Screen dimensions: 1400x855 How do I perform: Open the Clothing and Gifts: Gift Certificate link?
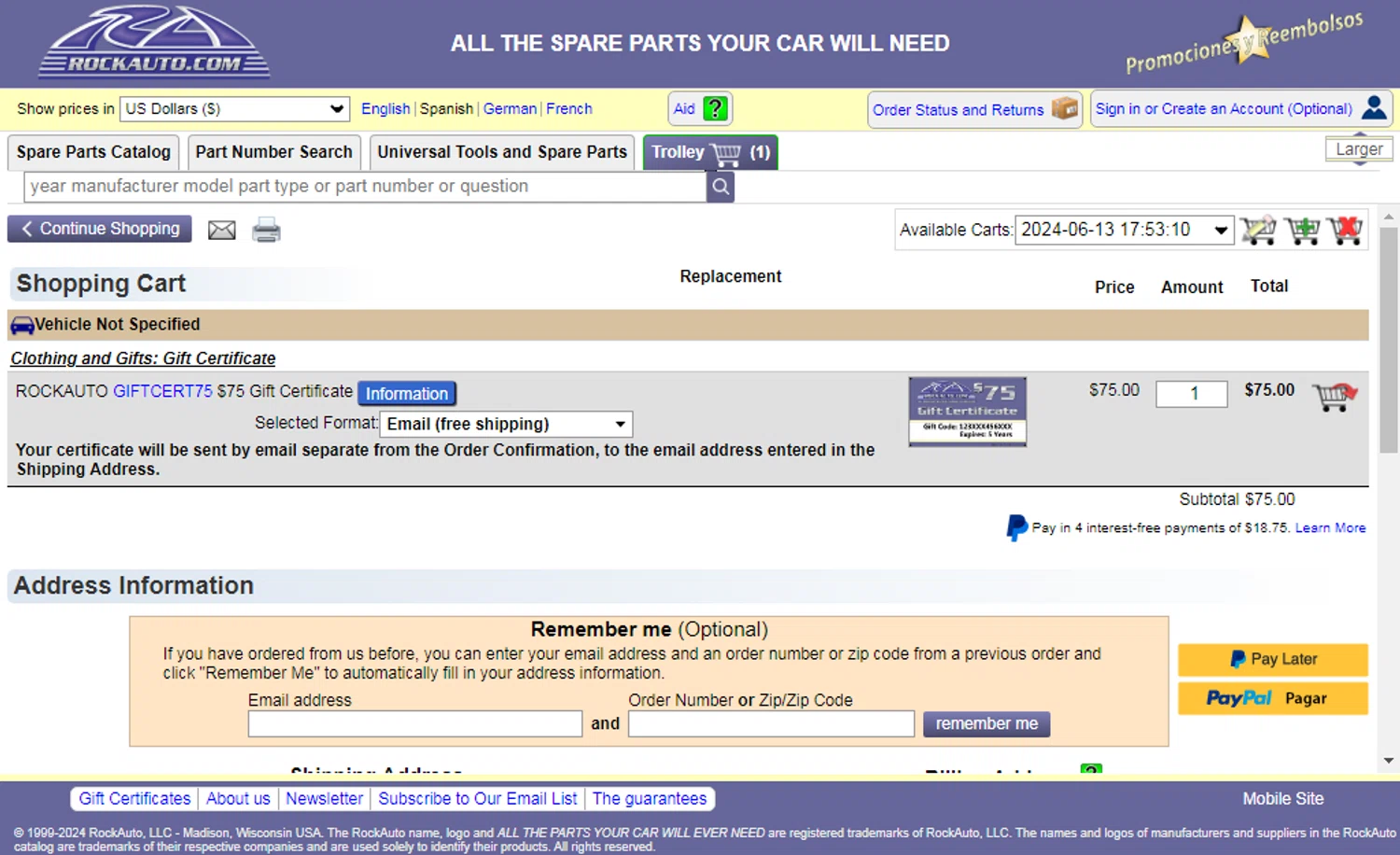143,358
